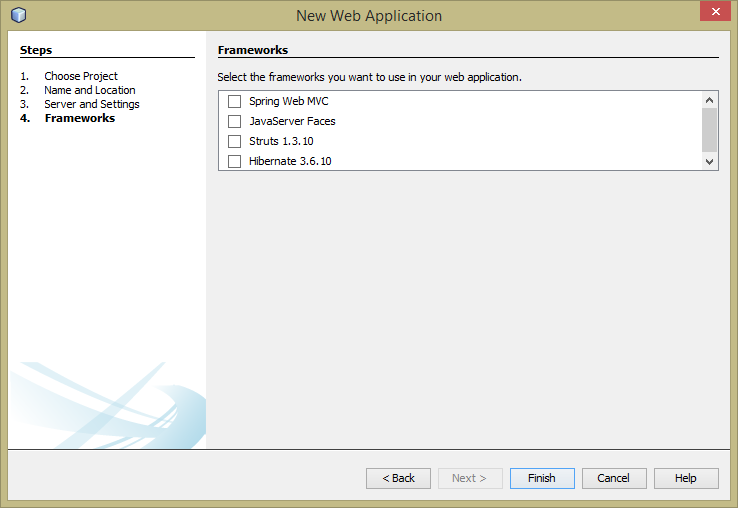
Task: Close the New Web Application dialog
Action: (715, 11)
